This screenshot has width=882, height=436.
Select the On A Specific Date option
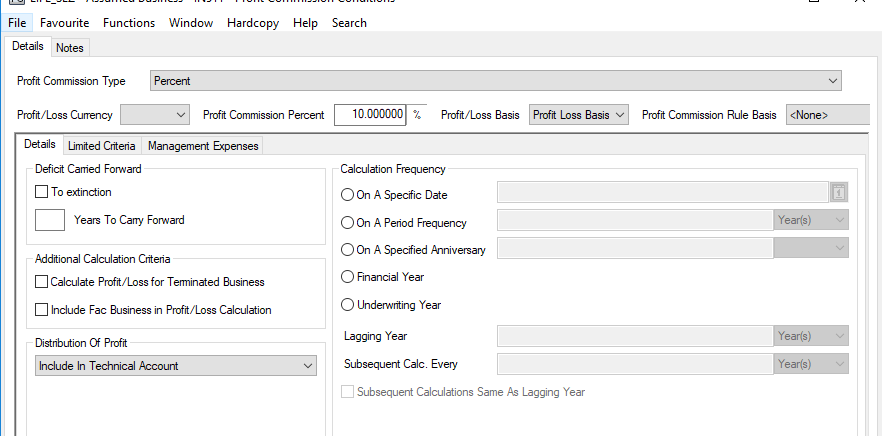[348, 195]
